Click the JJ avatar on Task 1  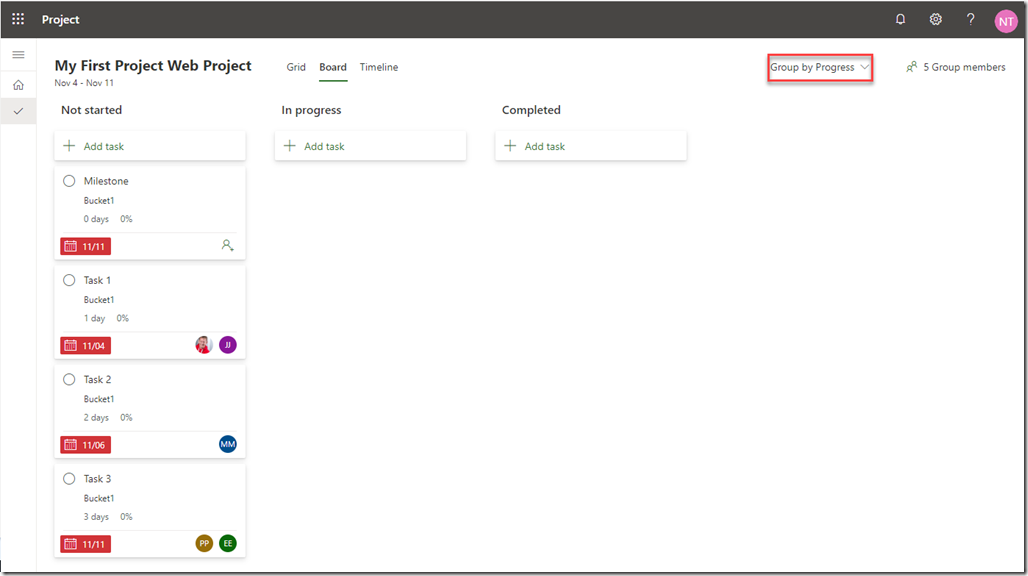[227, 345]
